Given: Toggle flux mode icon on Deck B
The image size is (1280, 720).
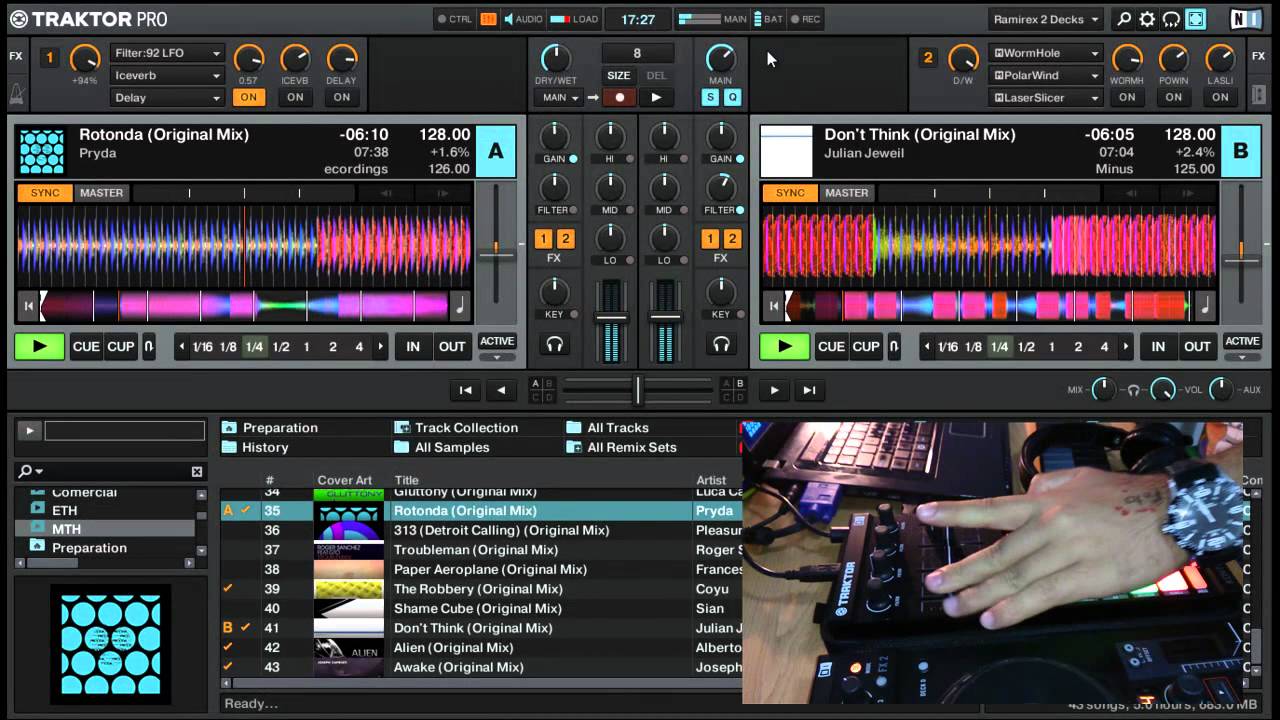Looking at the screenshot, I should click(x=894, y=347).
